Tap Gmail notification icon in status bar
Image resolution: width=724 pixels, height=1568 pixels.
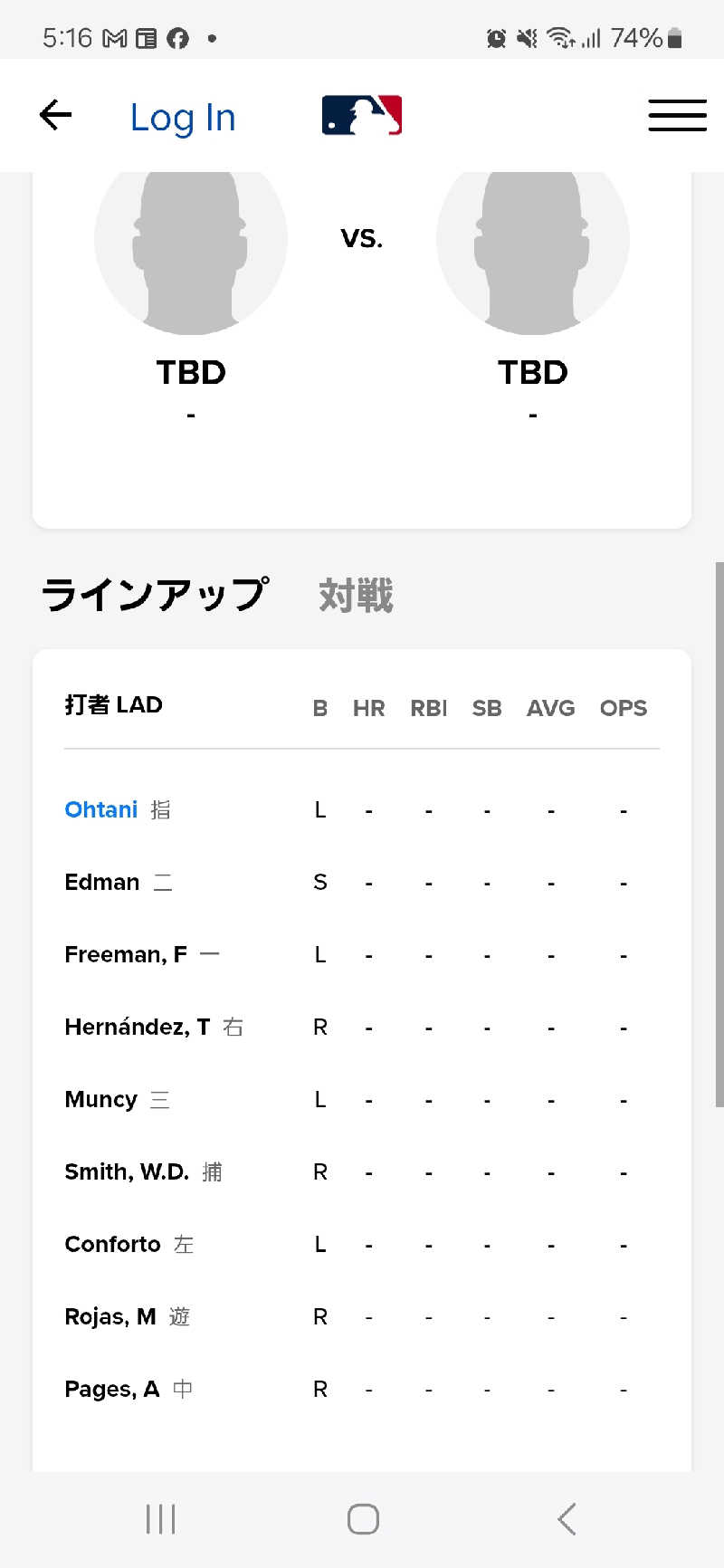[x=115, y=38]
